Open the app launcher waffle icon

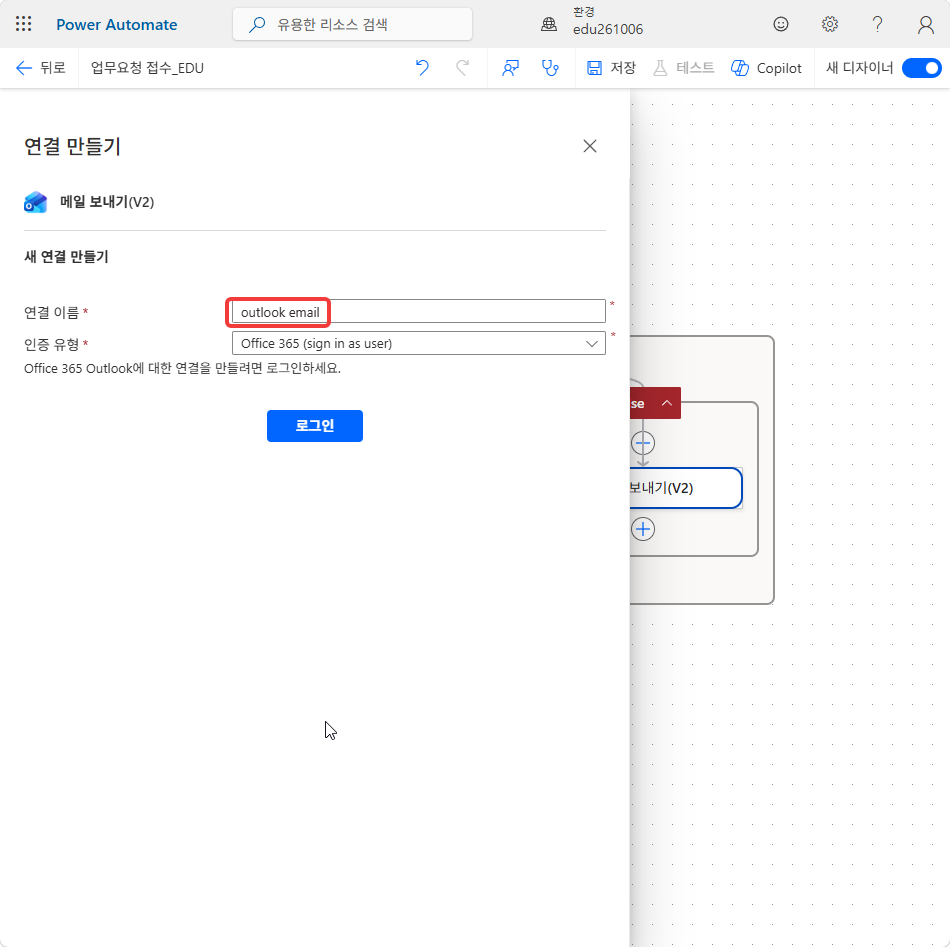point(23,24)
